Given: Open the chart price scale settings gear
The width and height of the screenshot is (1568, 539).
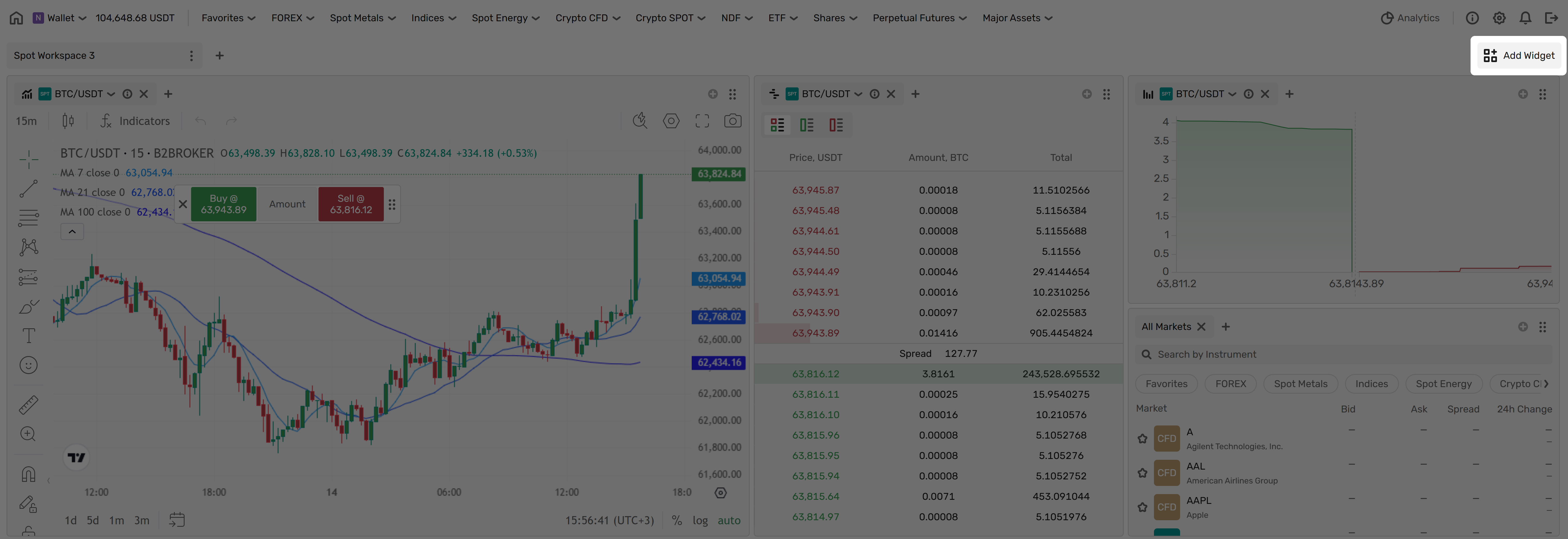Looking at the screenshot, I should coord(721,493).
